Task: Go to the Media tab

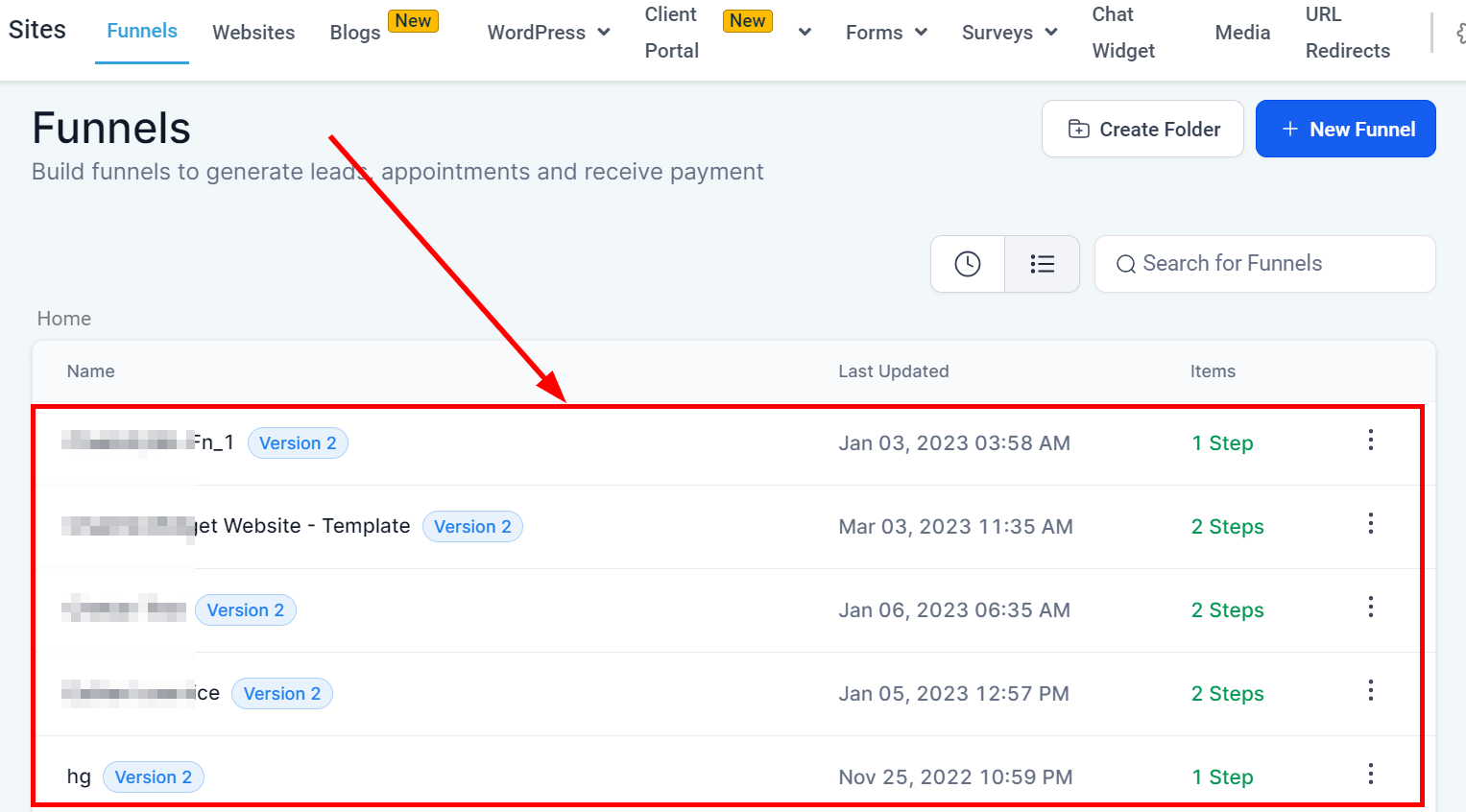Action: [x=1242, y=33]
